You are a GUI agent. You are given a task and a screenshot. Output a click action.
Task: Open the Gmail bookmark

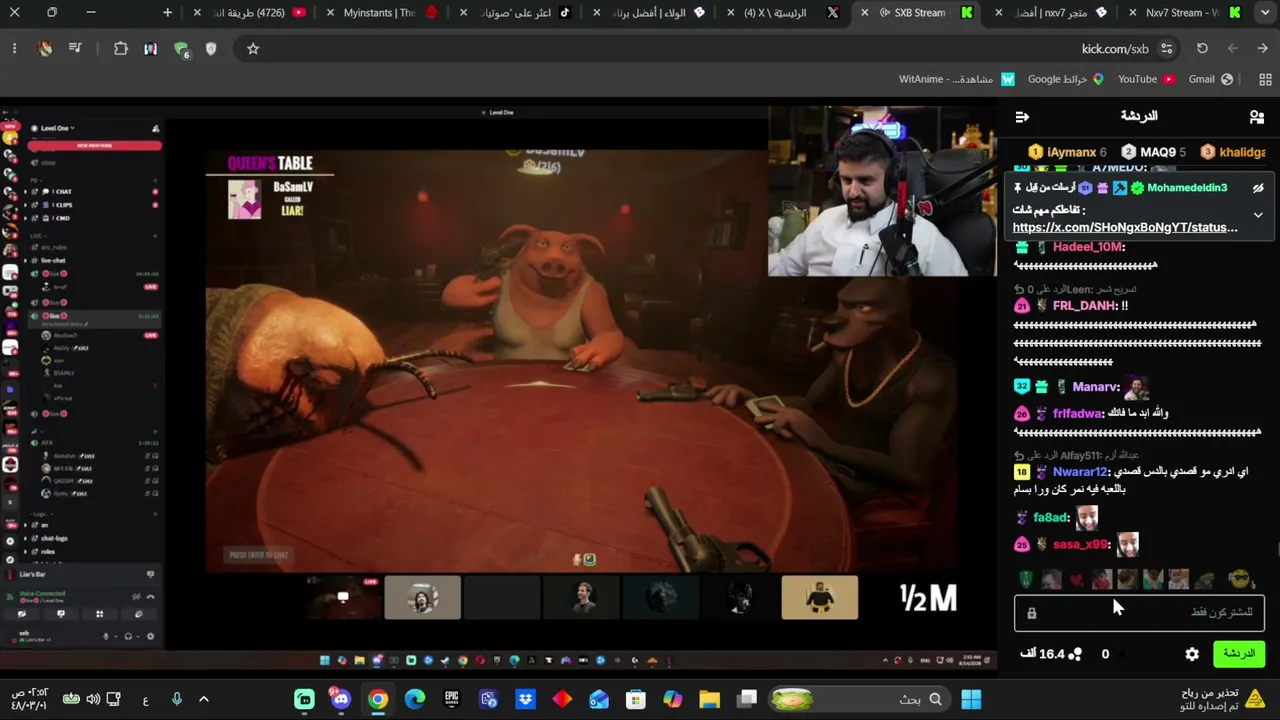click(1210, 79)
